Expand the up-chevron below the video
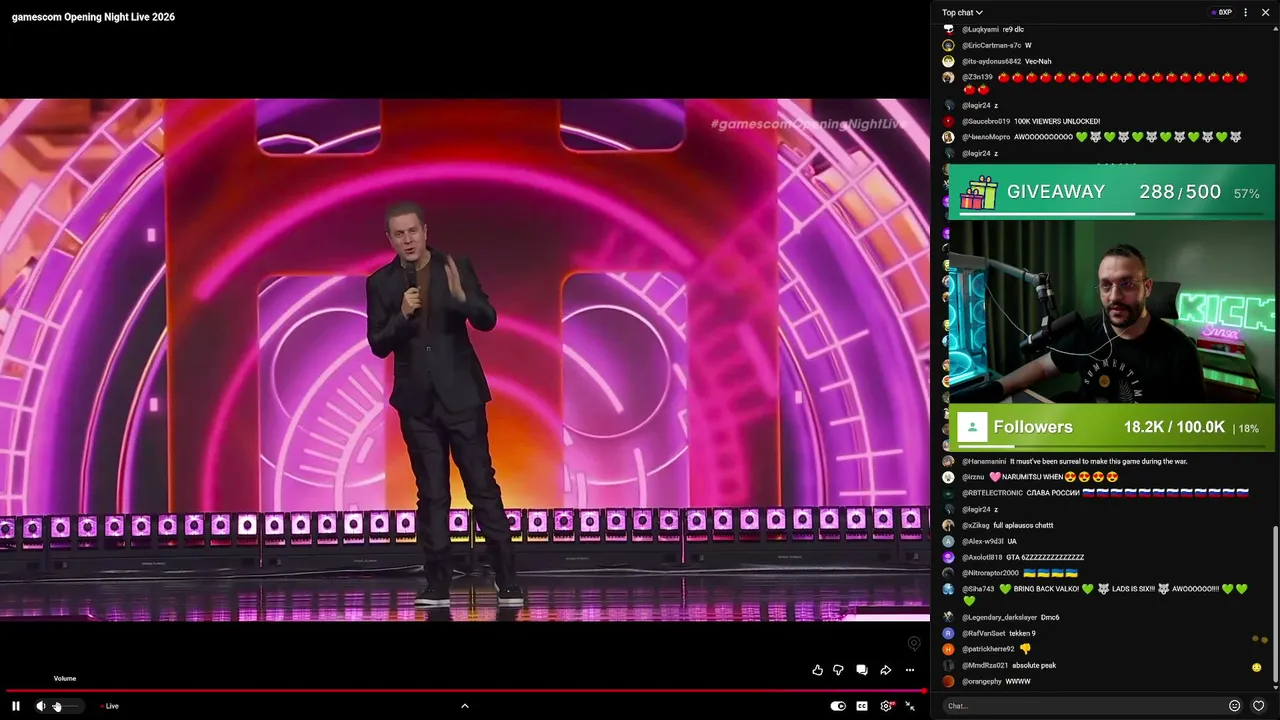Screen dimensions: 1280x720 click(464, 706)
